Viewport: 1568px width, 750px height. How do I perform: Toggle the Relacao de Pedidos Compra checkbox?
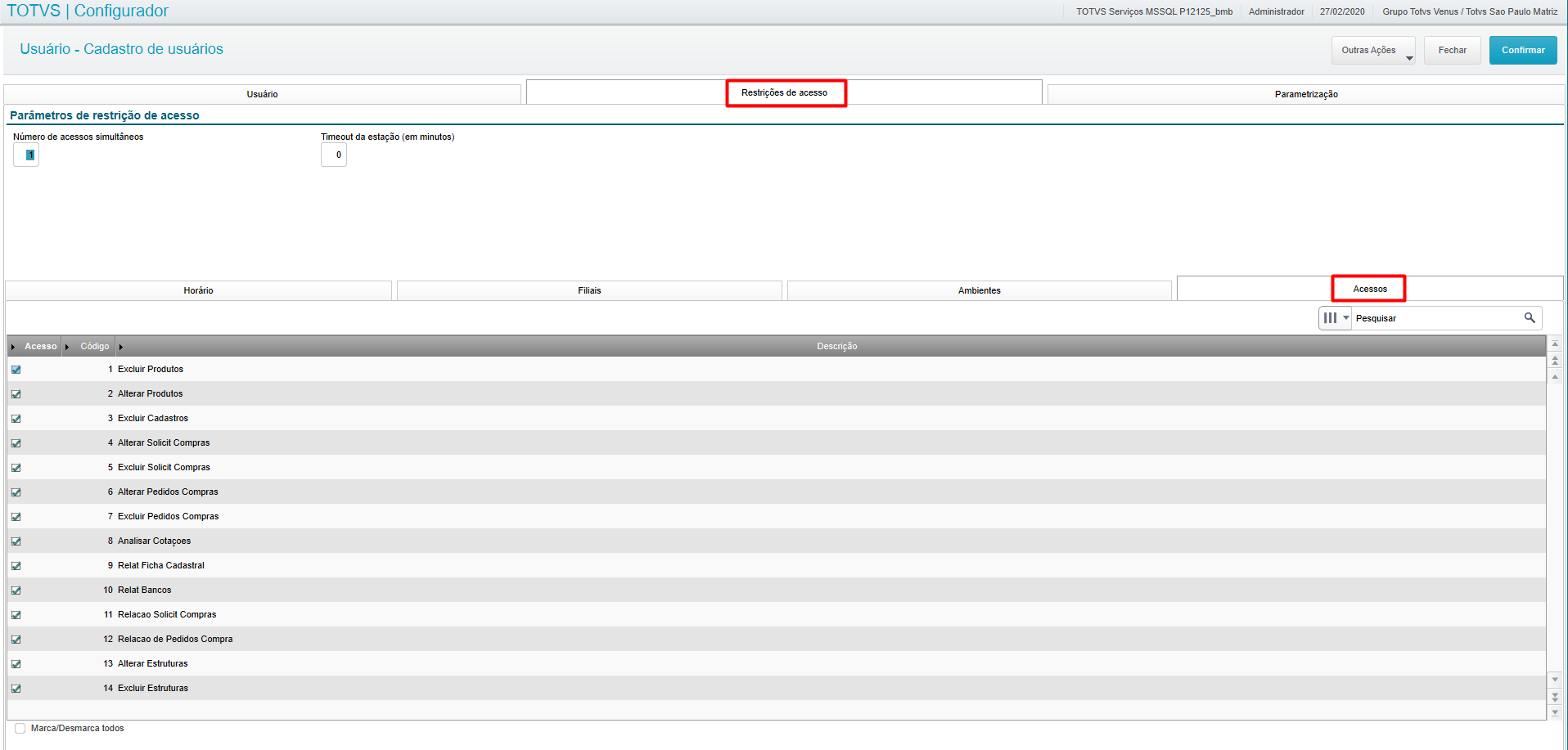pos(16,640)
